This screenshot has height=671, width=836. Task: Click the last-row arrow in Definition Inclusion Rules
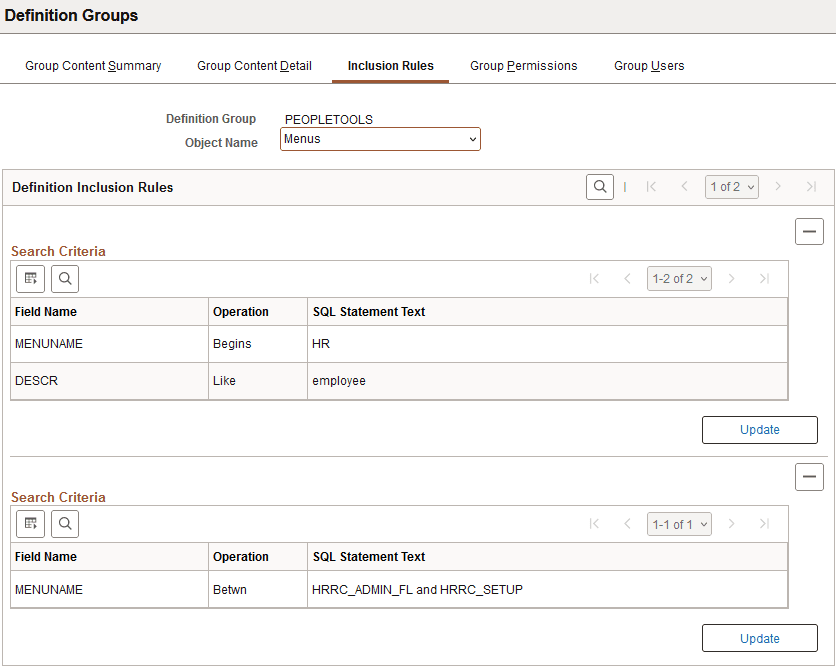click(x=809, y=186)
